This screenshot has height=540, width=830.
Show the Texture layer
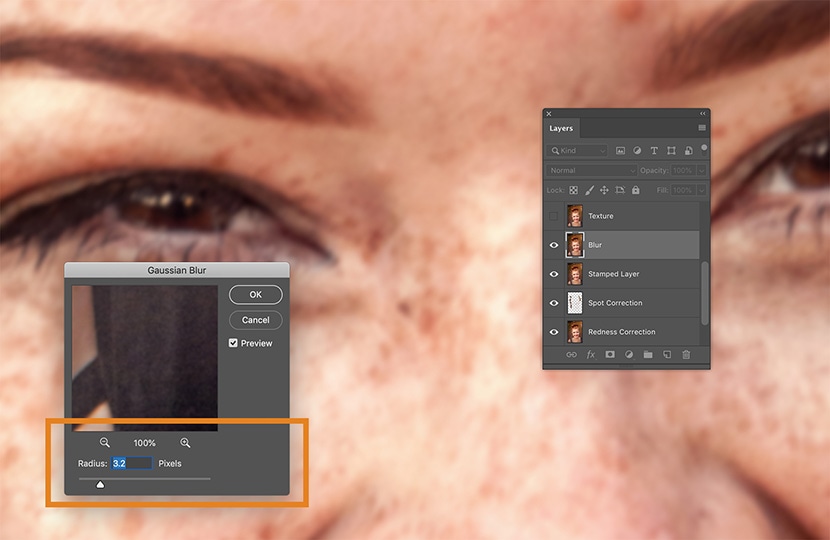pyautogui.click(x=553, y=216)
